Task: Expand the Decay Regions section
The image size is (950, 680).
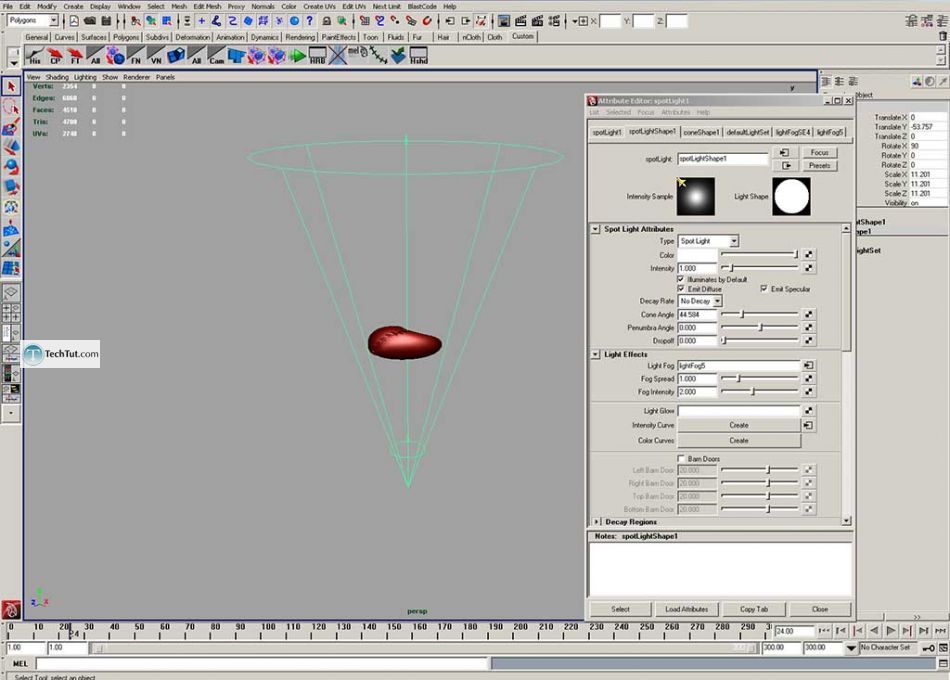Action: click(596, 522)
